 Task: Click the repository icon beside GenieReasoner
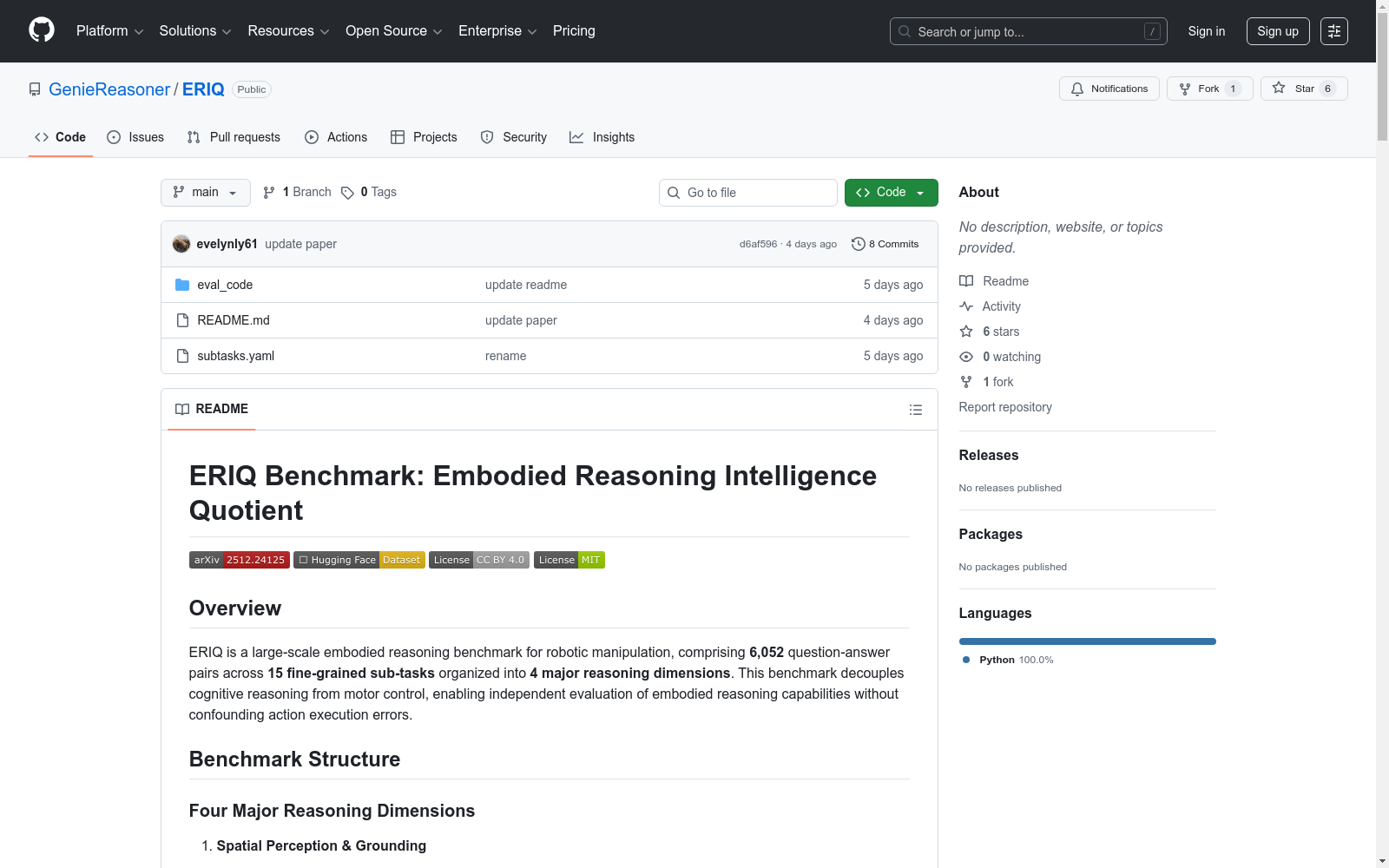35,89
